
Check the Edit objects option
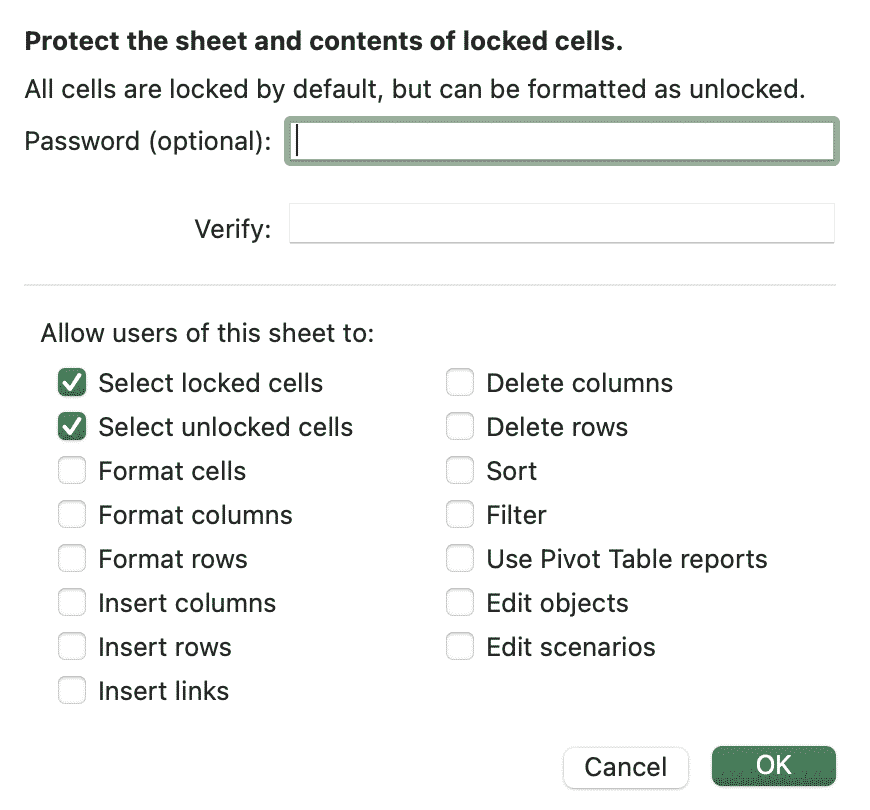[460, 603]
